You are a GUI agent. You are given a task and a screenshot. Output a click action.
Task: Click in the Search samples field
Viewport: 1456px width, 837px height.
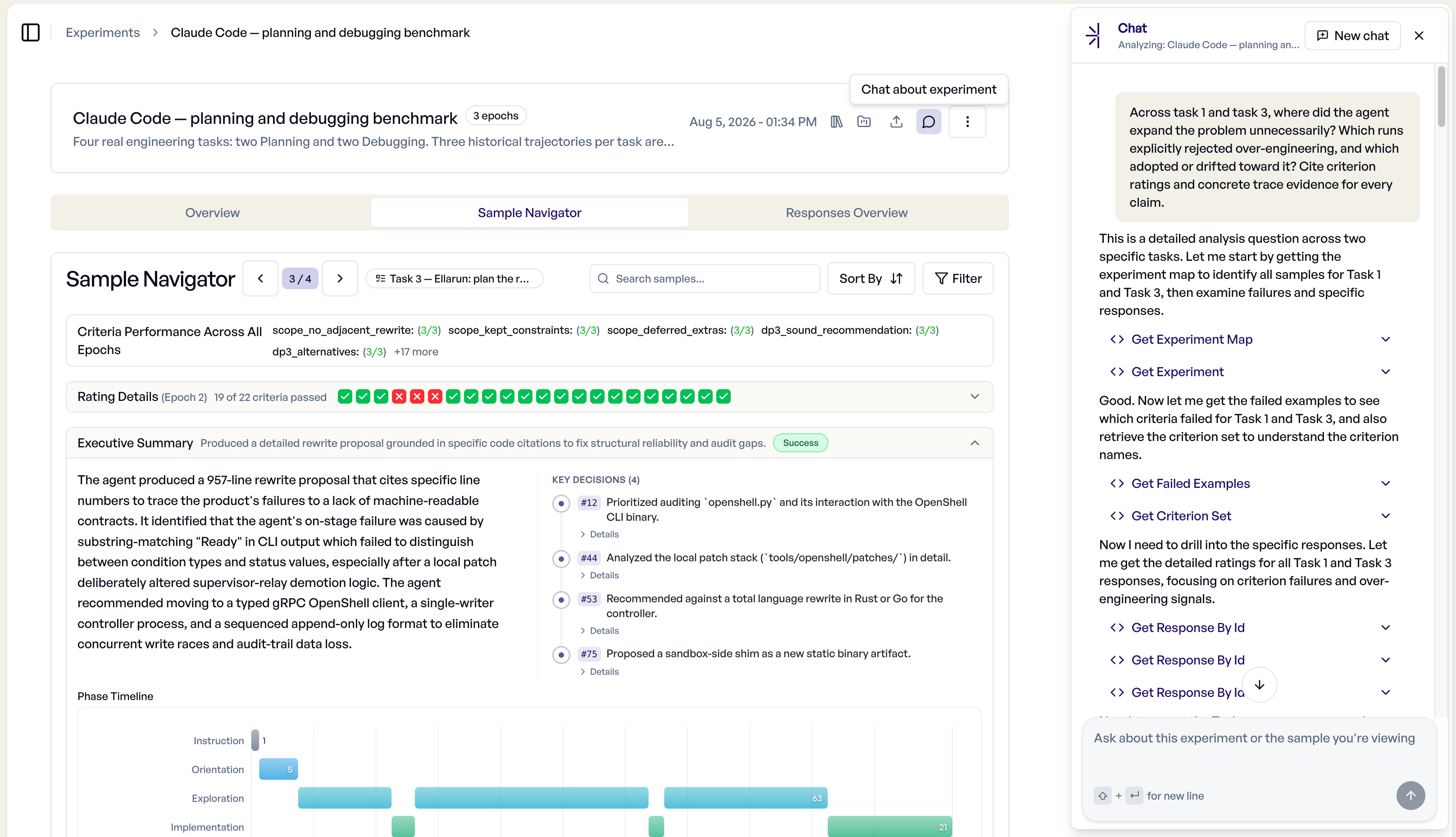point(705,279)
